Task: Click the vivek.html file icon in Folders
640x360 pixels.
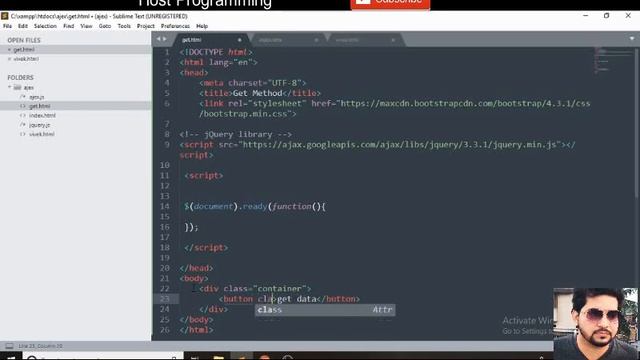Action: tap(23, 134)
